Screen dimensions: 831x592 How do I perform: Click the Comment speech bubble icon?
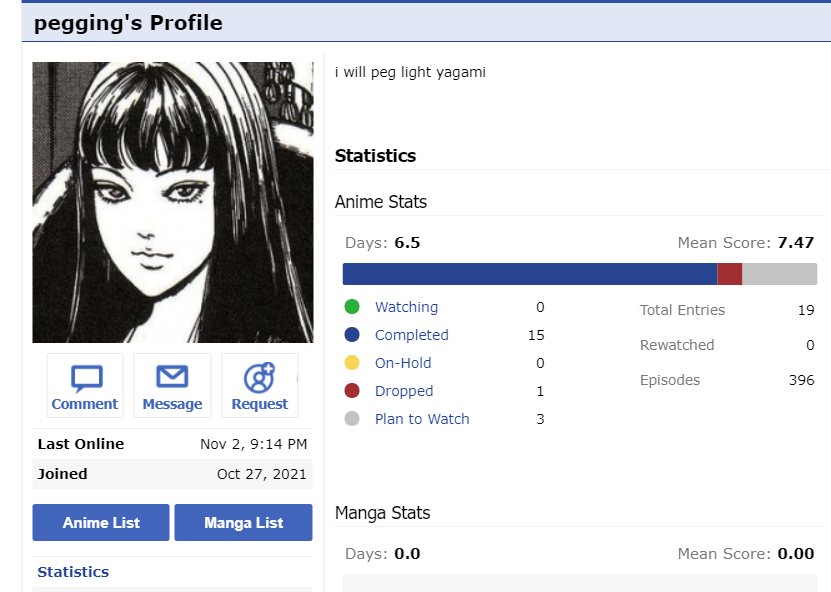tap(85, 378)
